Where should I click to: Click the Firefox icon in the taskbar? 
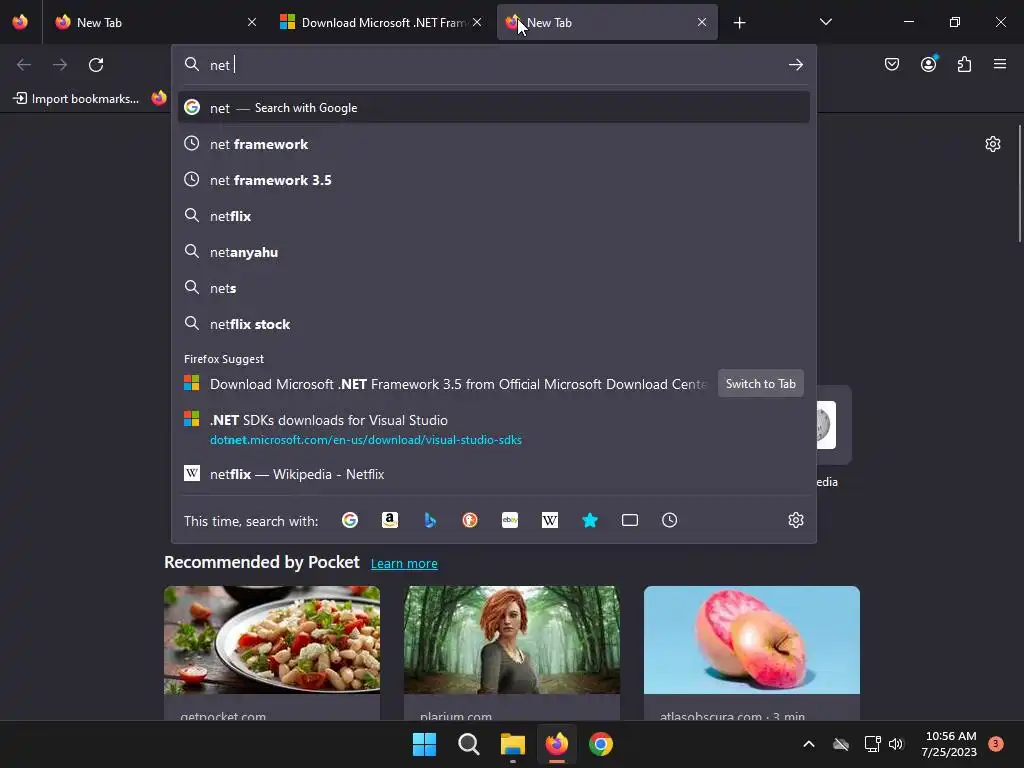[556, 744]
